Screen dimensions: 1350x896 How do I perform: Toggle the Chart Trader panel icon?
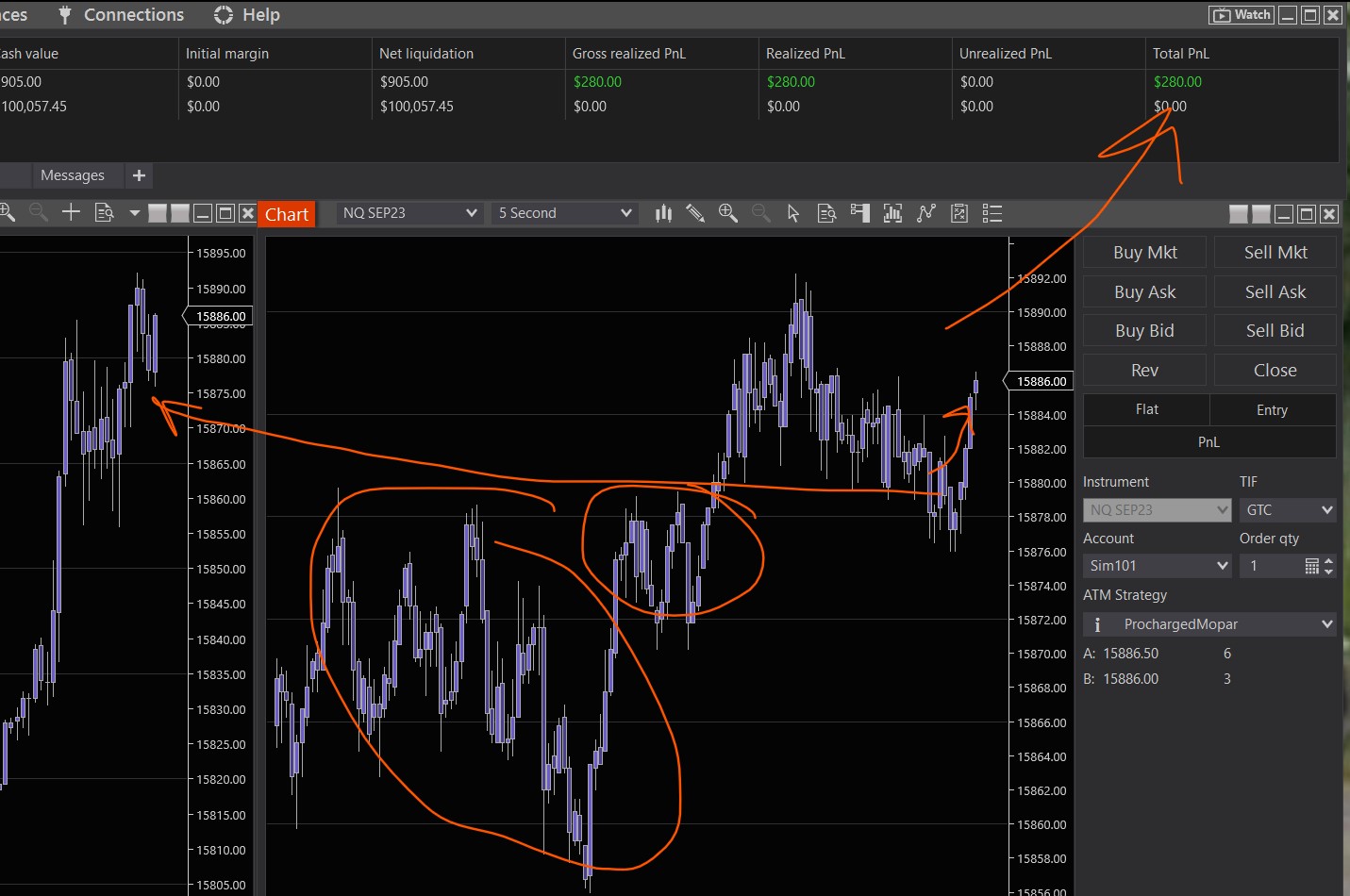859,213
